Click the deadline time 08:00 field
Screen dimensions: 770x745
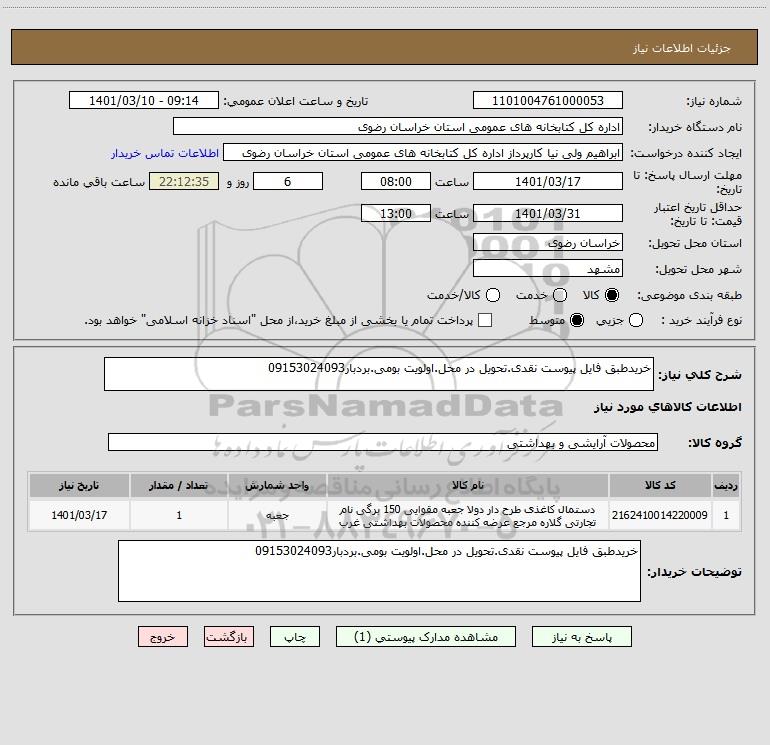click(x=396, y=181)
